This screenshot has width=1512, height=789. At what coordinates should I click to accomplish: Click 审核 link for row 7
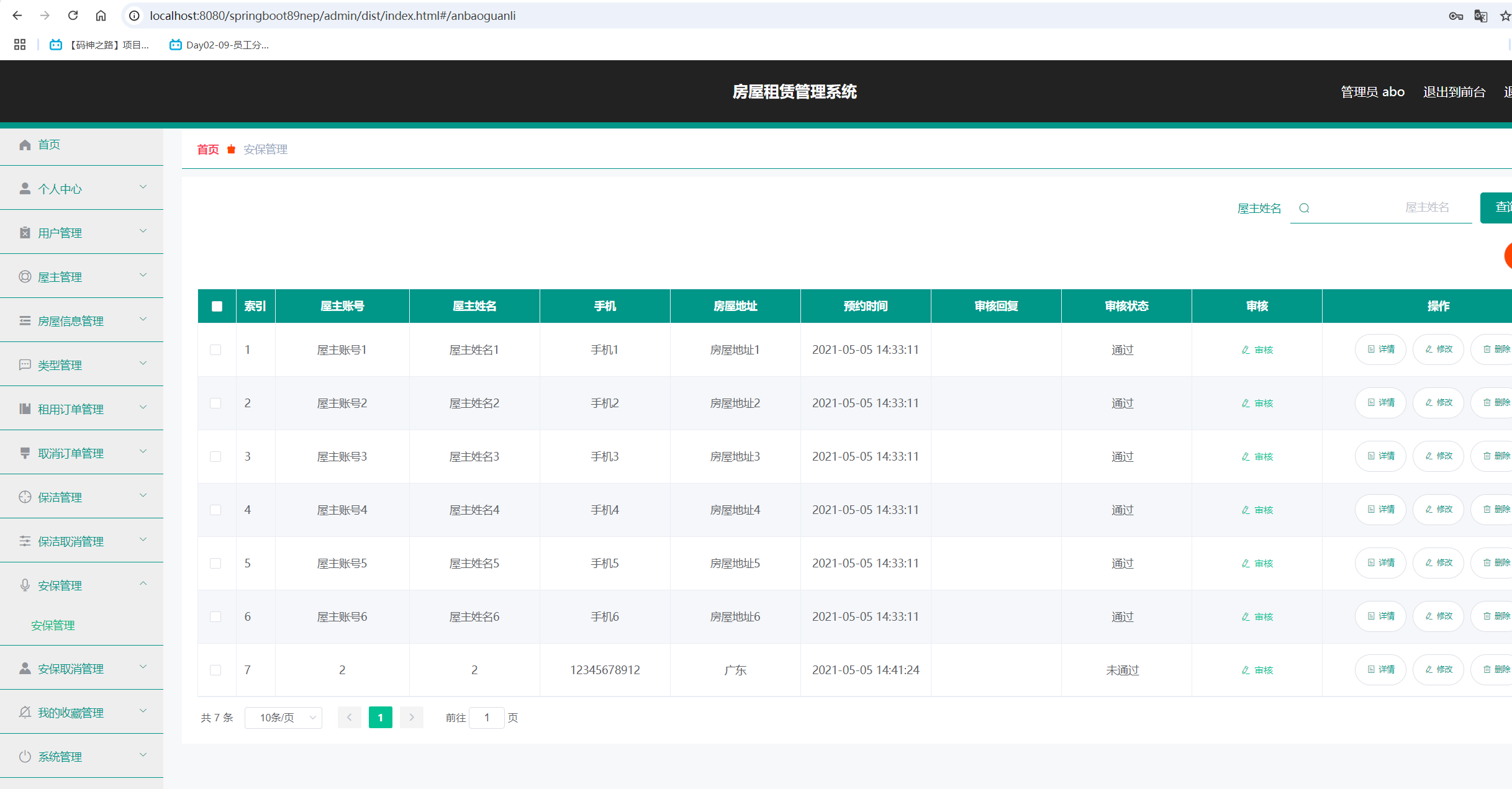point(1257,670)
